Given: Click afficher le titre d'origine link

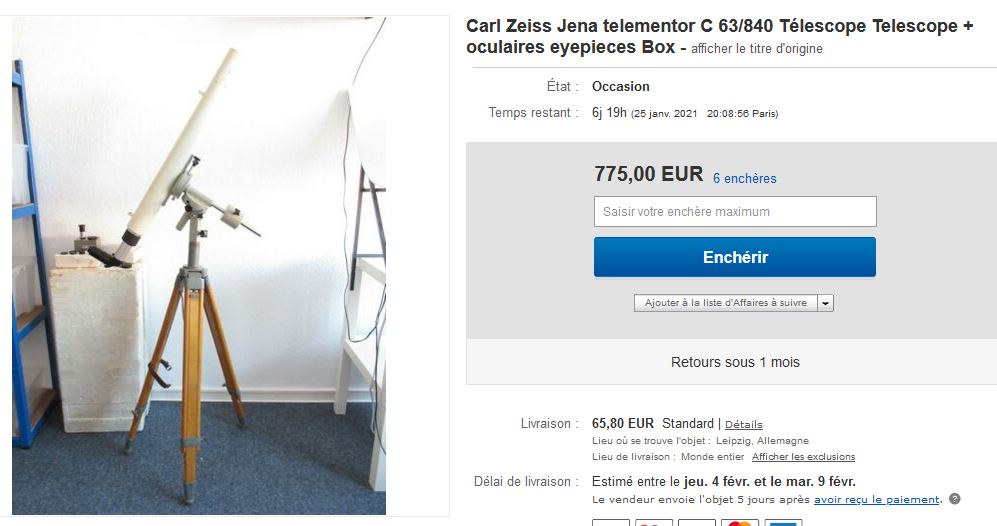Looking at the screenshot, I should tap(757, 49).
